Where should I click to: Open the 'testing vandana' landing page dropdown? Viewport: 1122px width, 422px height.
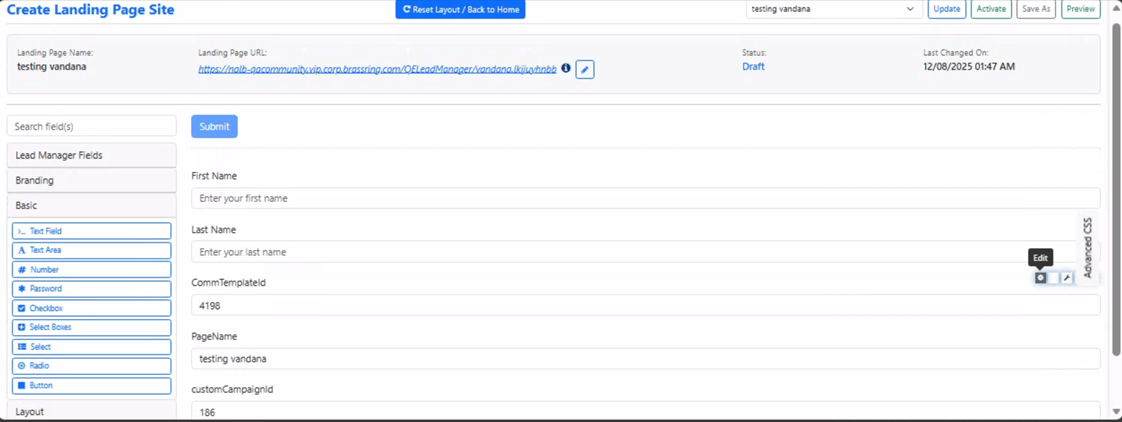pyautogui.click(x=833, y=9)
